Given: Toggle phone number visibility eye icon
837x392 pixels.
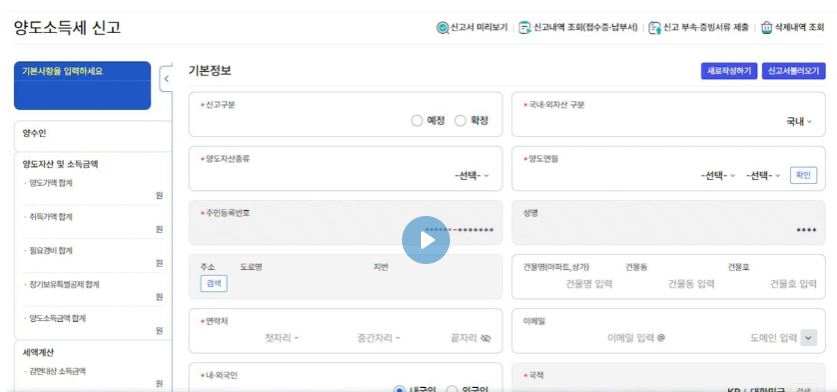Looking at the screenshot, I should 485,338.
